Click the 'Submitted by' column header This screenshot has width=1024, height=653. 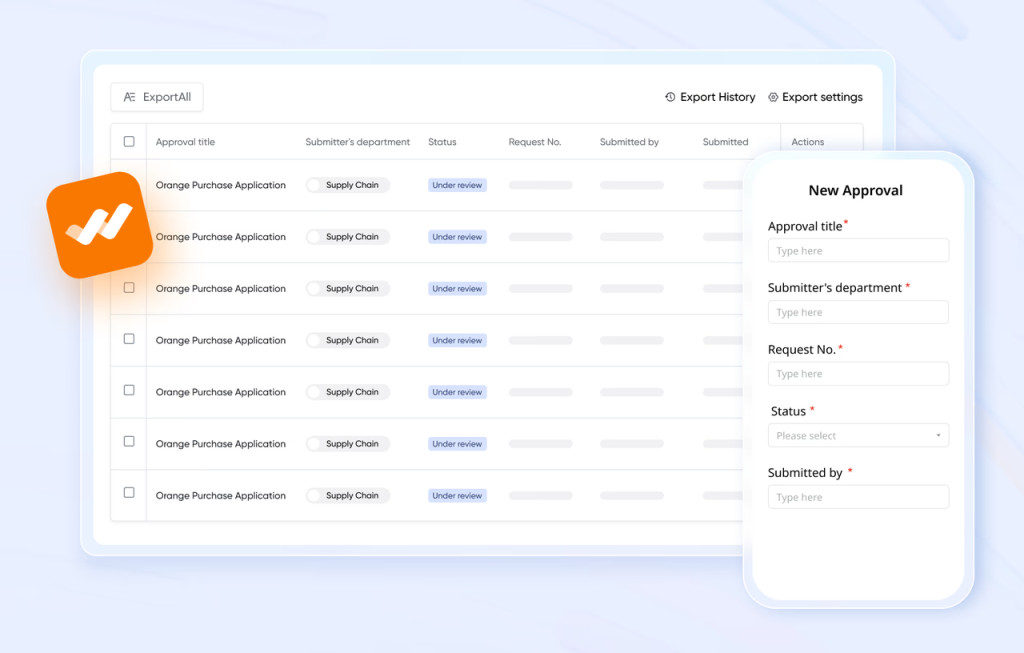629,142
